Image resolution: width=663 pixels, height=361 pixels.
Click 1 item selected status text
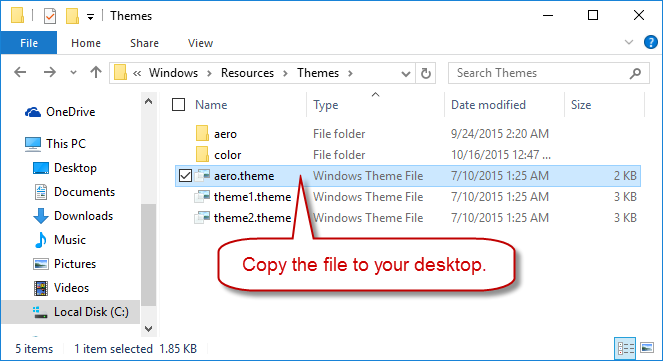[x=113, y=349]
